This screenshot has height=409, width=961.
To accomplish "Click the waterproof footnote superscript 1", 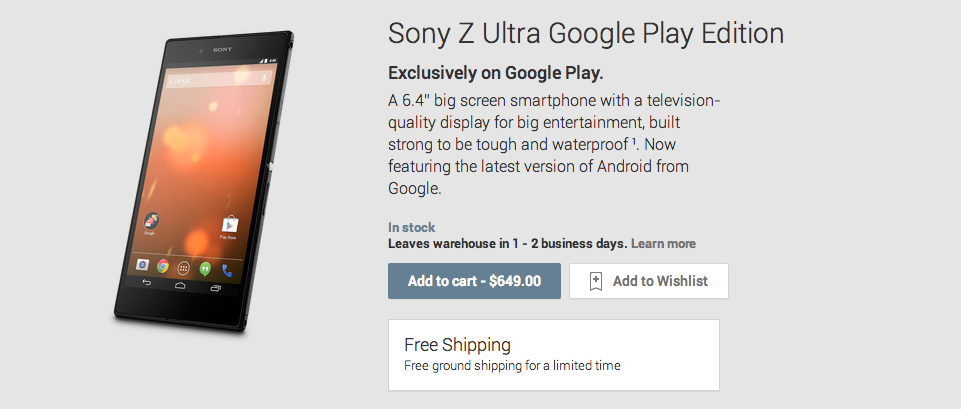I will [x=608, y=142].
